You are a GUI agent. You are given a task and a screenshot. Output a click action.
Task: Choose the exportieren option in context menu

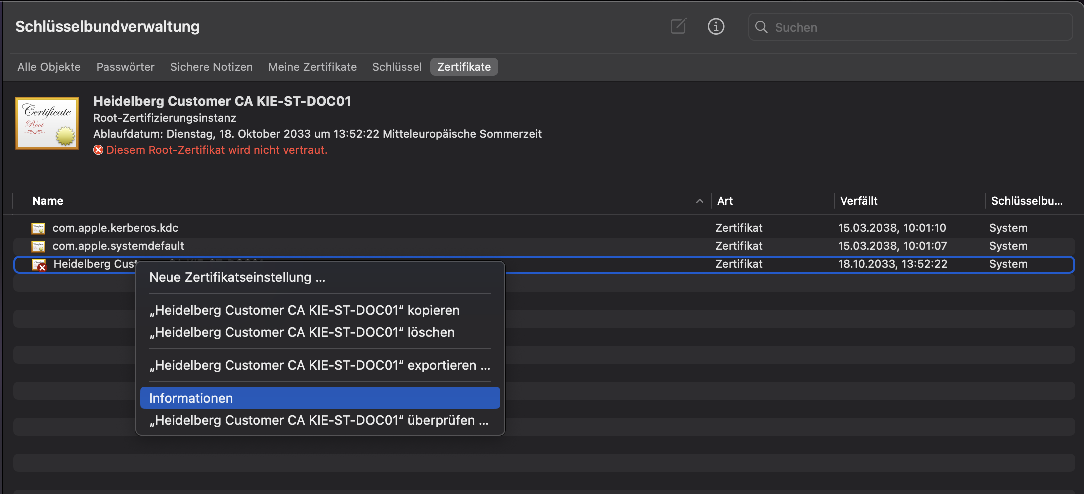coord(319,365)
